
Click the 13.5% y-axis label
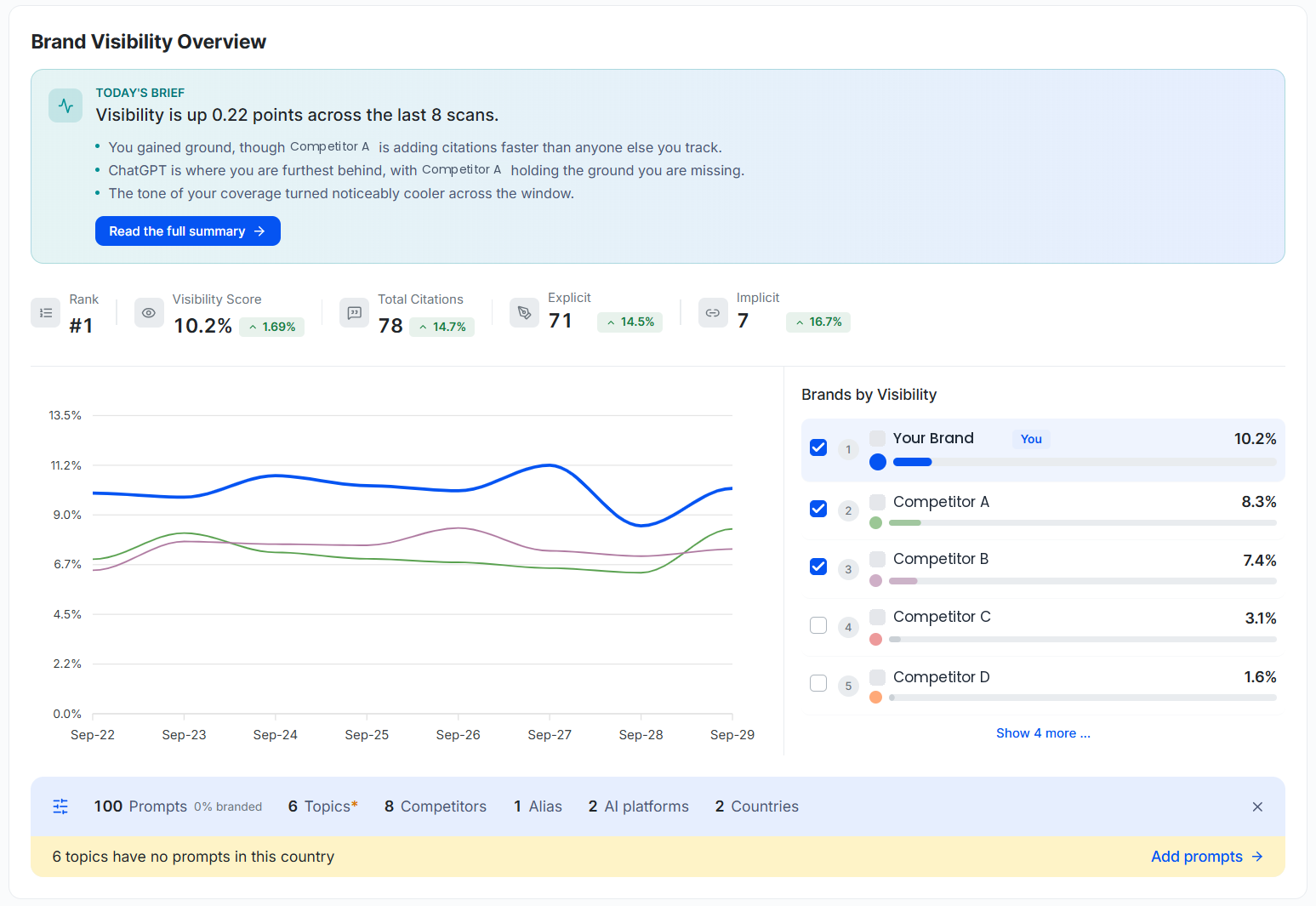[66, 415]
